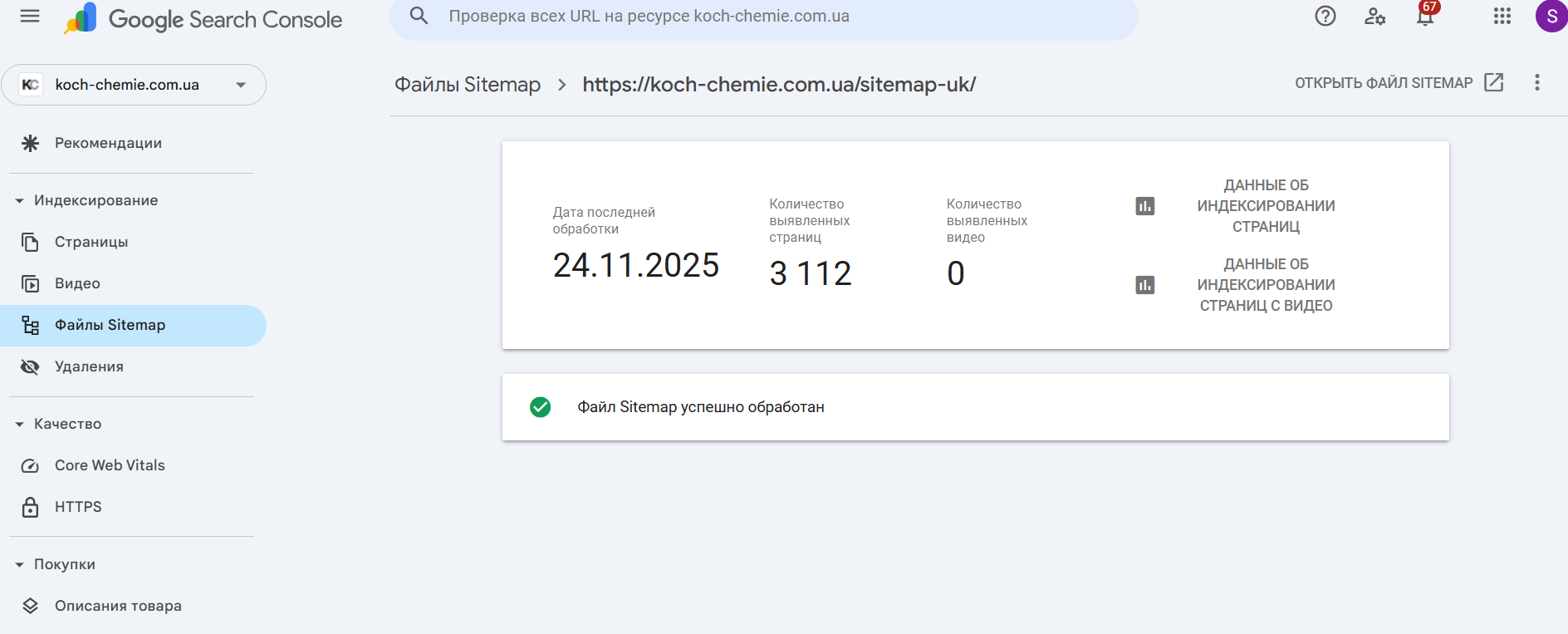Image resolution: width=1568 pixels, height=634 pixels.
Task: Click the KC property favicon
Action: 31,85
